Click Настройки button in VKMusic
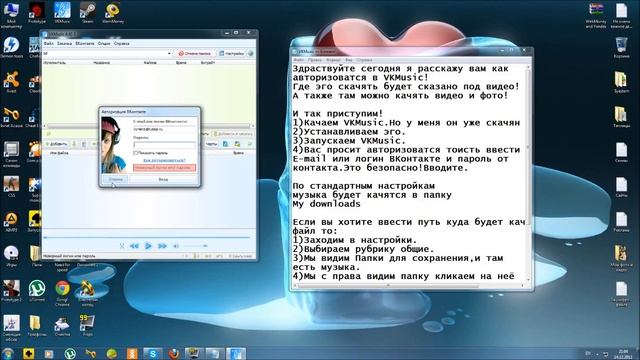 231,53
